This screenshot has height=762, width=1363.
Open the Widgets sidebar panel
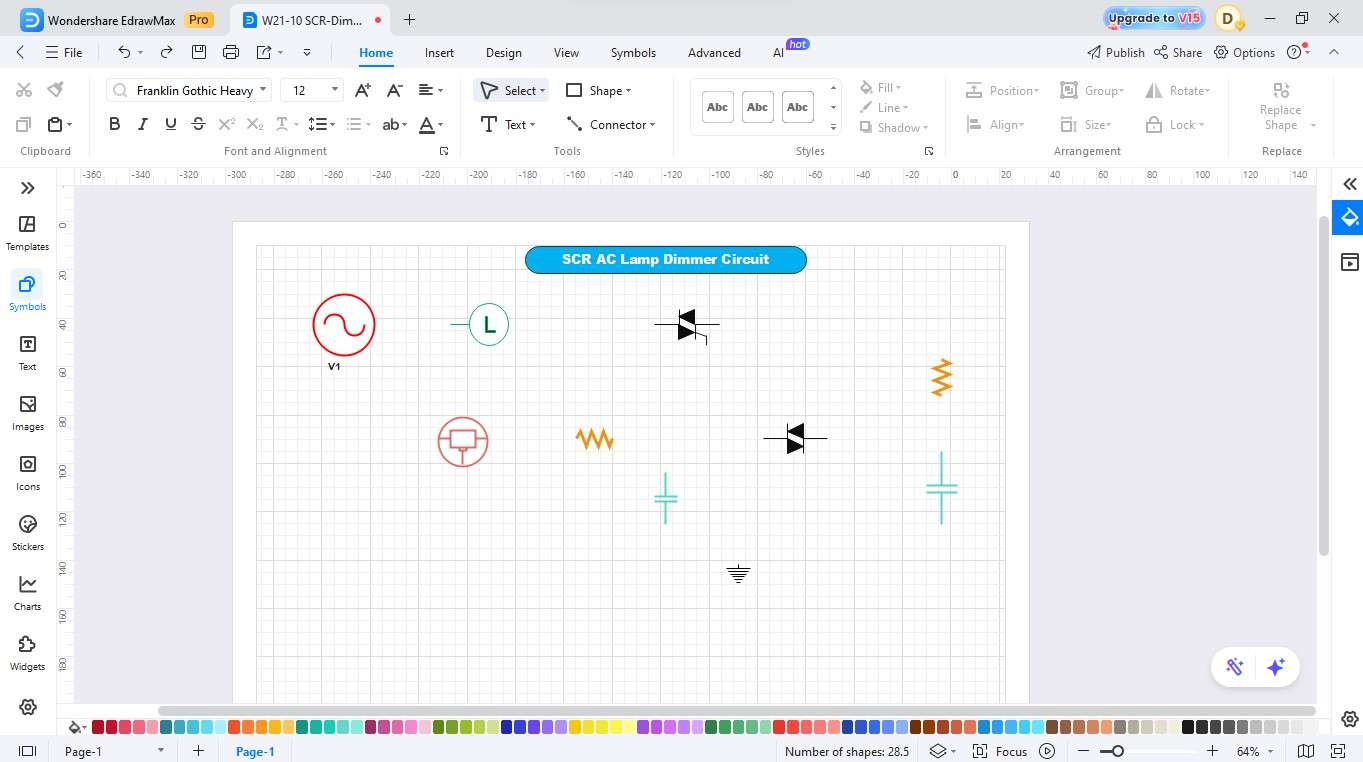(x=27, y=652)
